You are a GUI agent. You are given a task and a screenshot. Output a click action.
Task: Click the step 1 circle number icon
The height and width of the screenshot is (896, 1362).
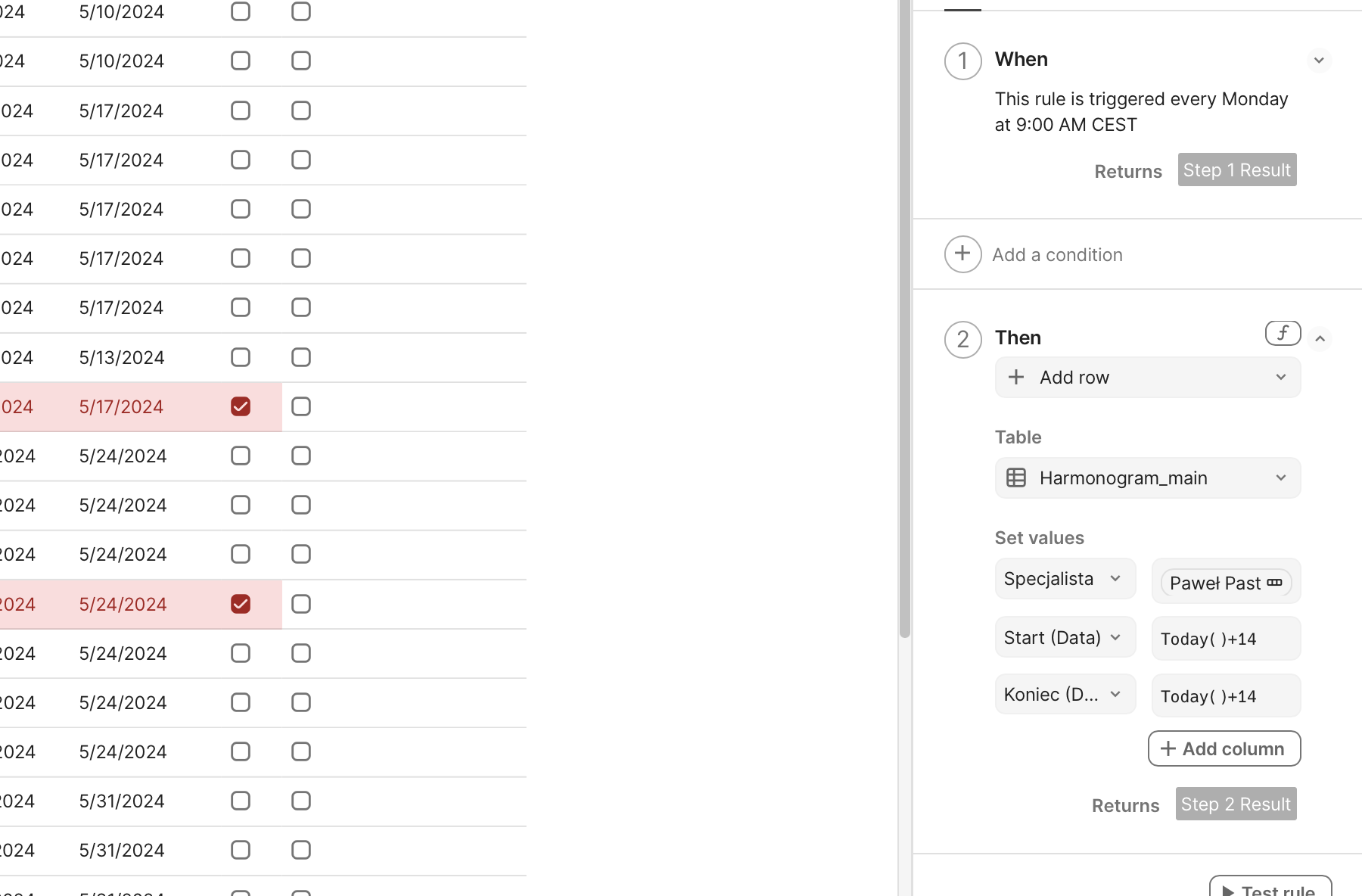962,61
